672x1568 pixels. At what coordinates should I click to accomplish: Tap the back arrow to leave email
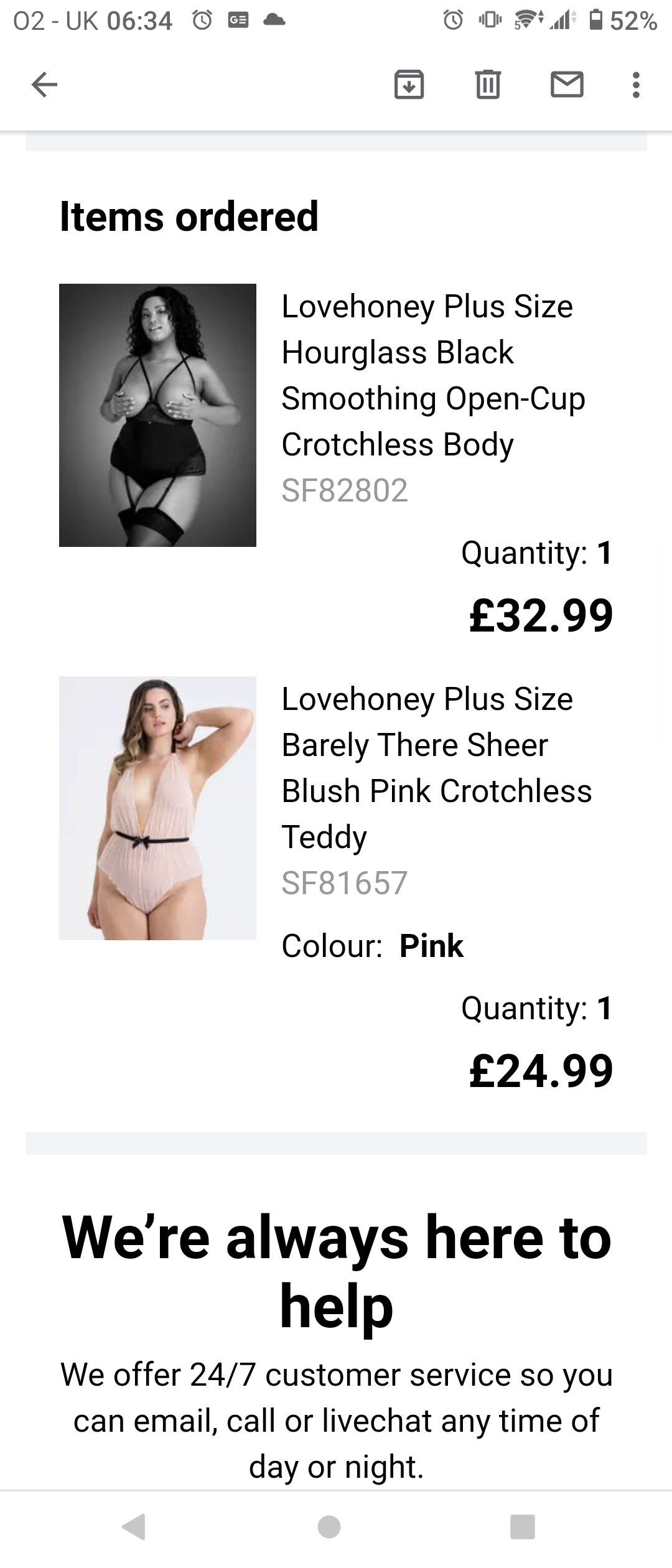(44, 84)
